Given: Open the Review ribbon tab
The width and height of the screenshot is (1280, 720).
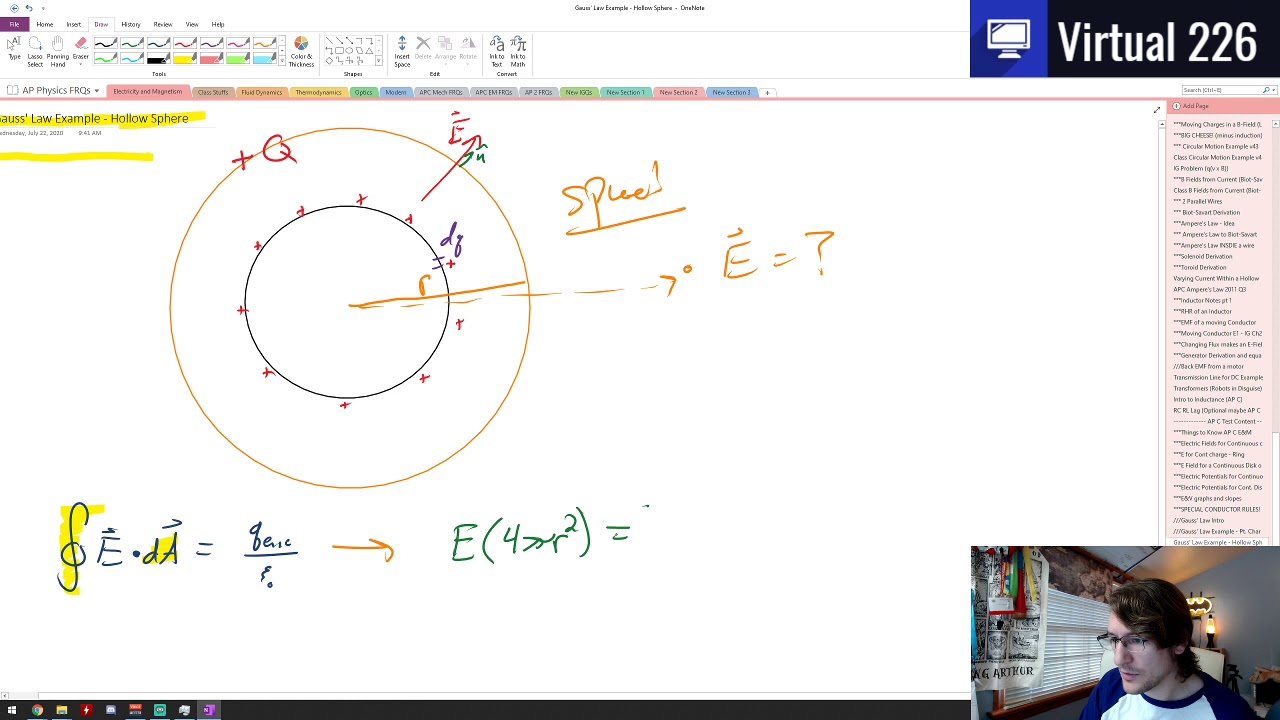Looking at the screenshot, I should [x=163, y=24].
